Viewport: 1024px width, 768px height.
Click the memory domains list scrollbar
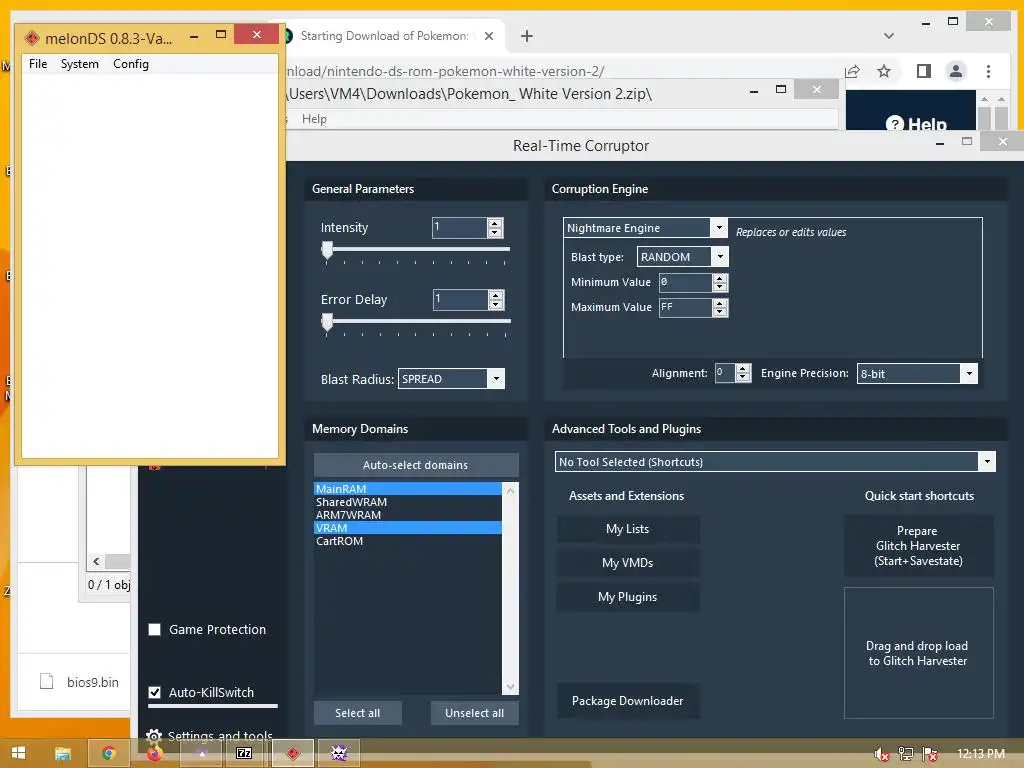510,588
